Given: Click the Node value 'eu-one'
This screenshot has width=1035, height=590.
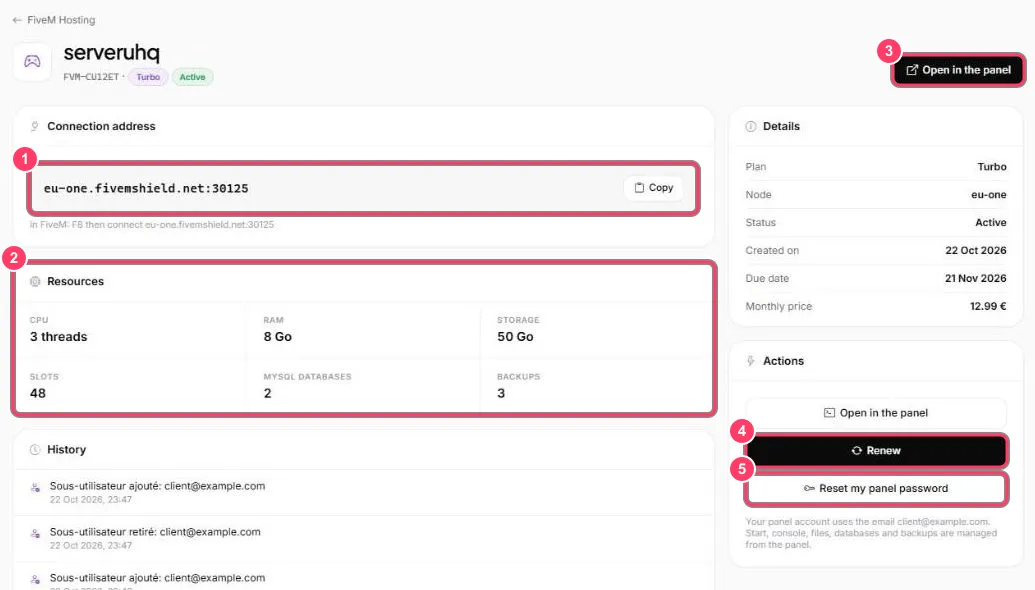Looking at the screenshot, I should point(989,195).
